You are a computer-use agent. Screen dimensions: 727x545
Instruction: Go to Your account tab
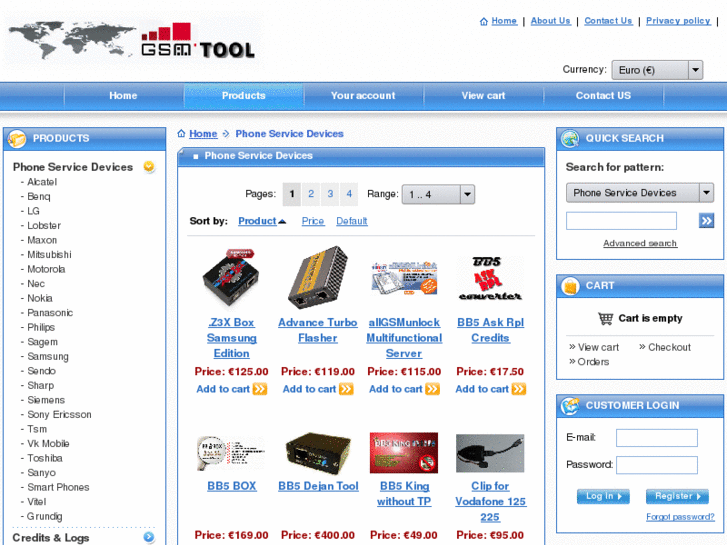coord(363,96)
